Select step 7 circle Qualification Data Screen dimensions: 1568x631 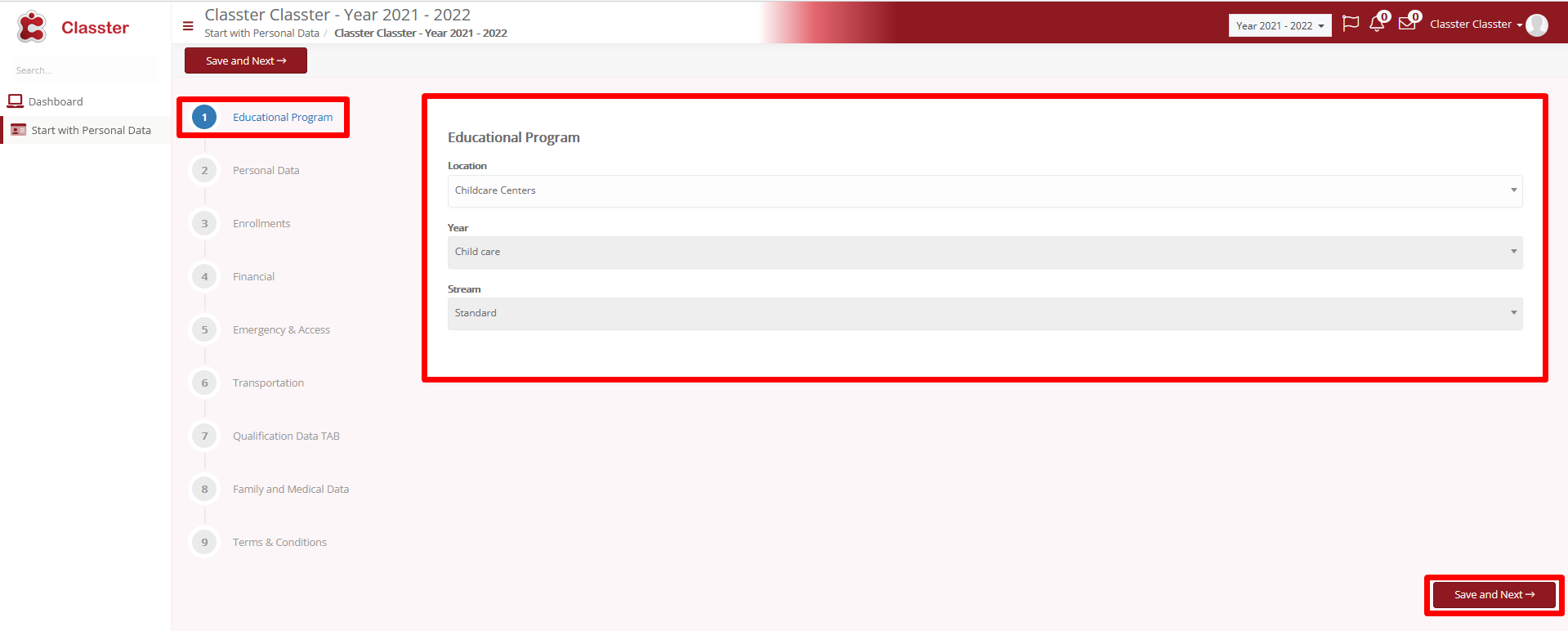(x=204, y=436)
